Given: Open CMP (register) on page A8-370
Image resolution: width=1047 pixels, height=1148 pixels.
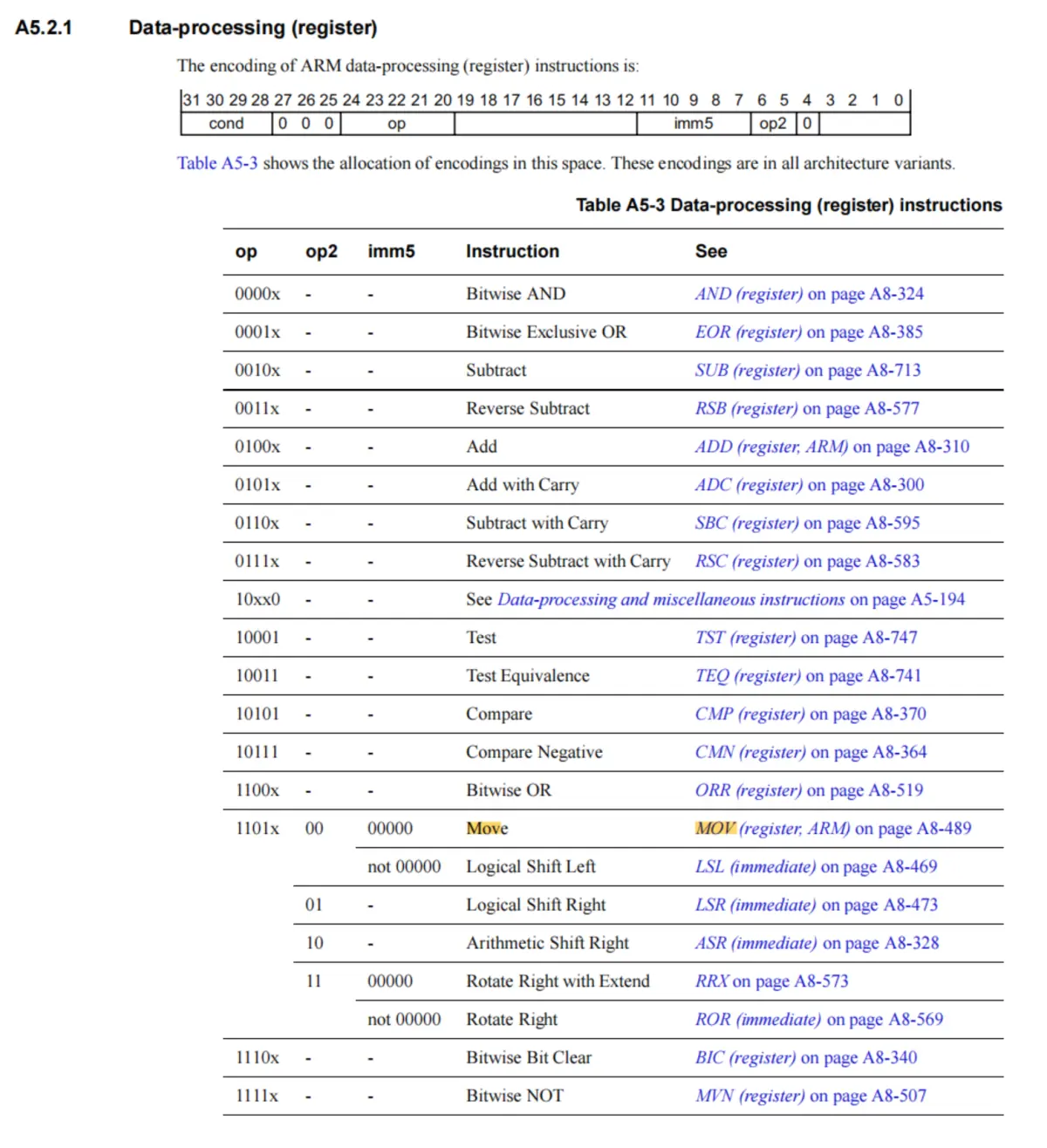Looking at the screenshot, I should tap(811, 714).
